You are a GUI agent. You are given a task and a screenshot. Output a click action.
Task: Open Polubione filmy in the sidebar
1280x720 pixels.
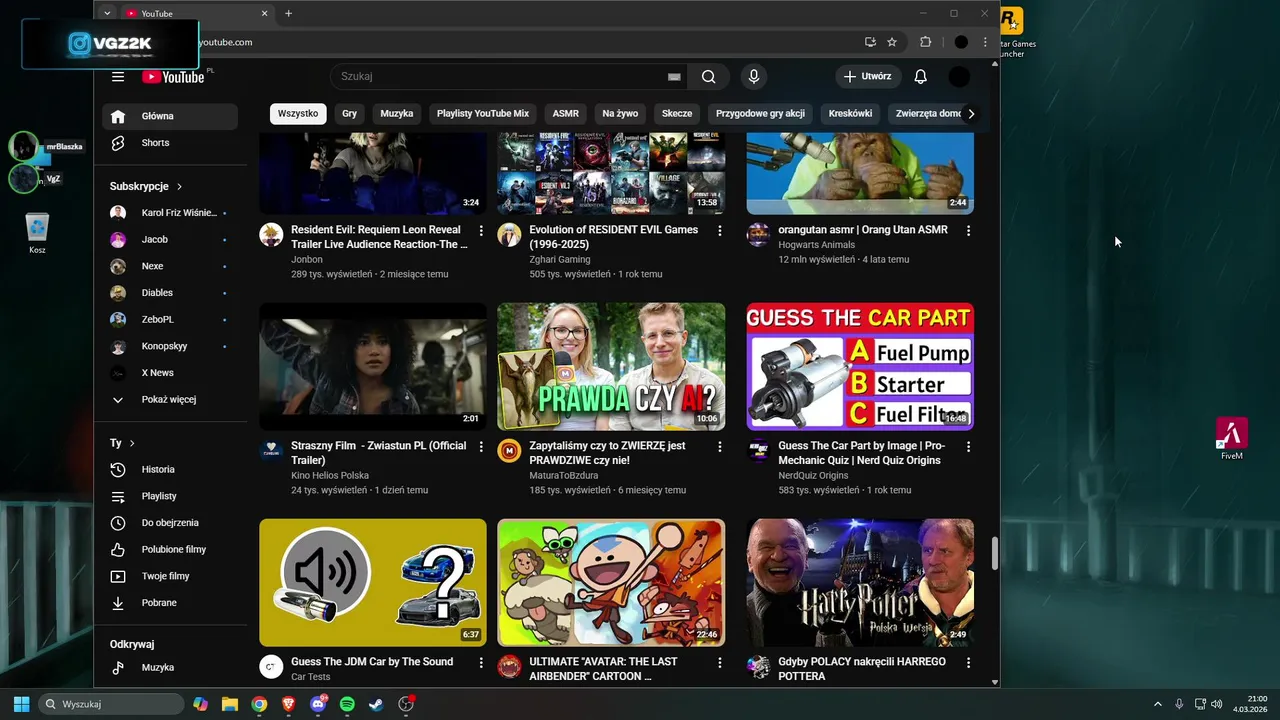(170, 549)
